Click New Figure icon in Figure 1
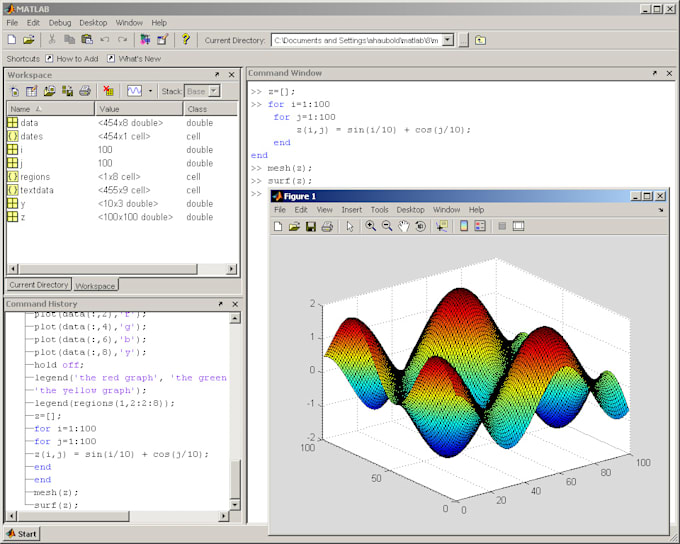The width and height of the screenshot is (680, 544). tap(278, 226)
